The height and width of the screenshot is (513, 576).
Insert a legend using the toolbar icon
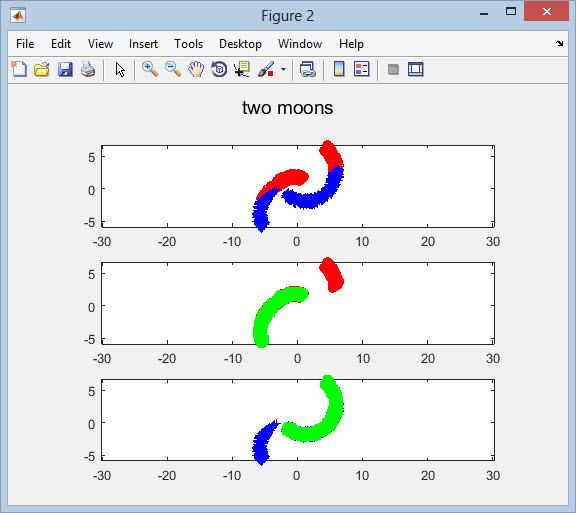(362, 69)
